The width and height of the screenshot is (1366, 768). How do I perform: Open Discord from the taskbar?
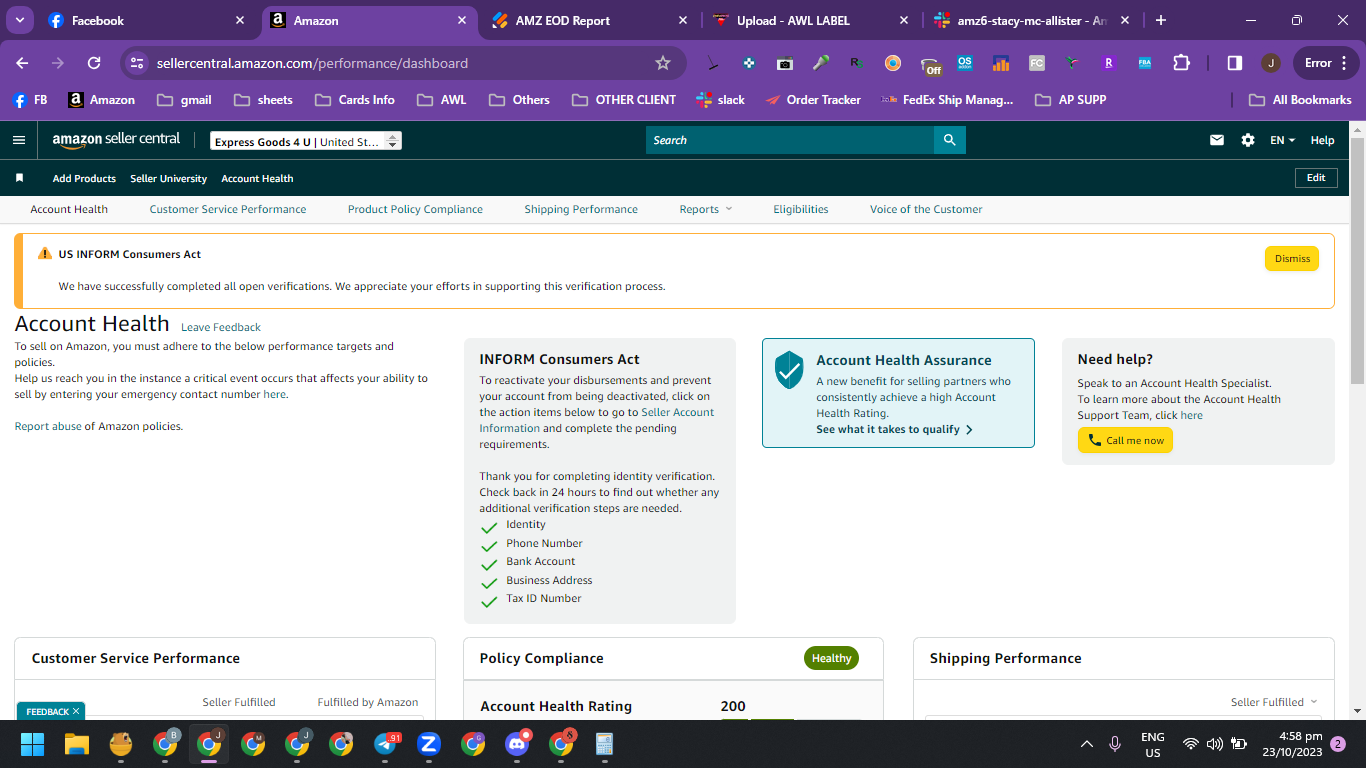[x=517, y=744]
